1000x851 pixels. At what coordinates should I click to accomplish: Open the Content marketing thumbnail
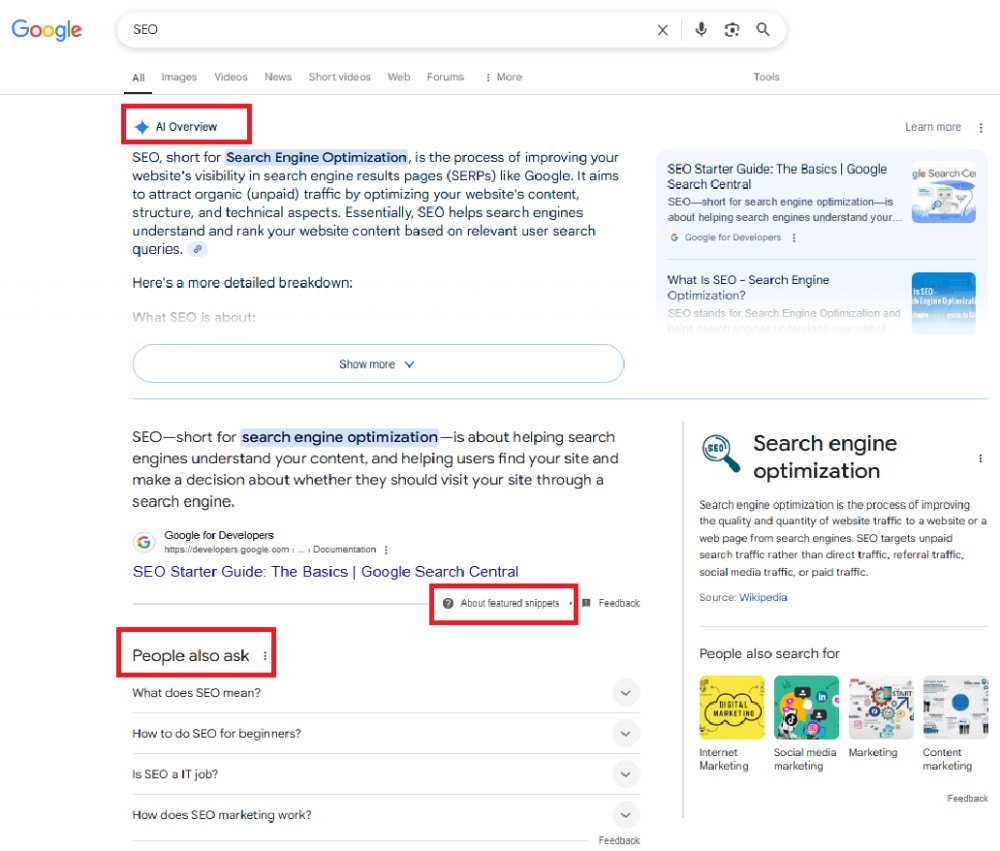[955, 707]
